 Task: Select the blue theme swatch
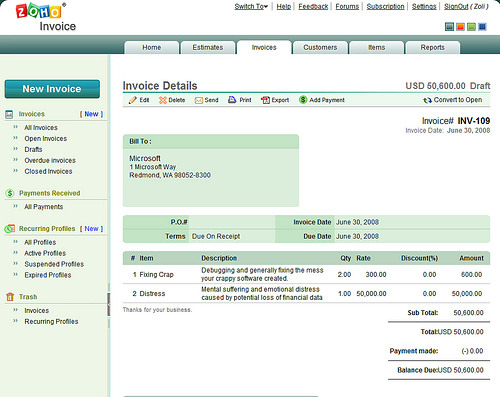[482, 27]
